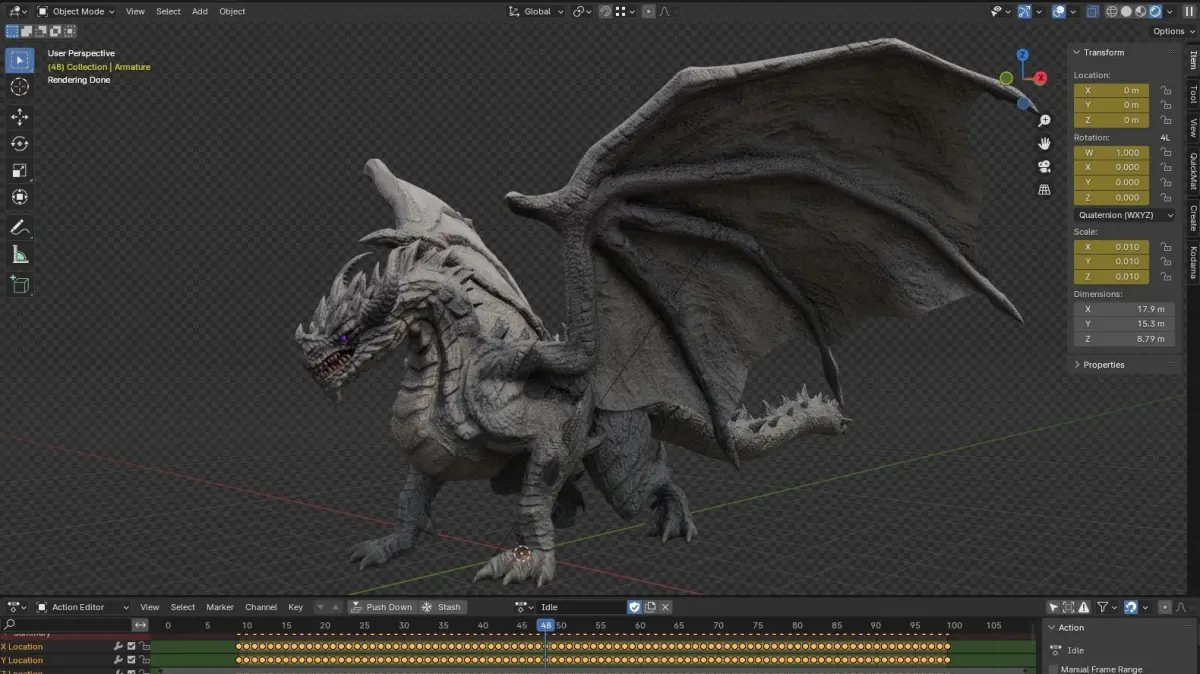Toggle viewport proportional editing

pos(648,11)
